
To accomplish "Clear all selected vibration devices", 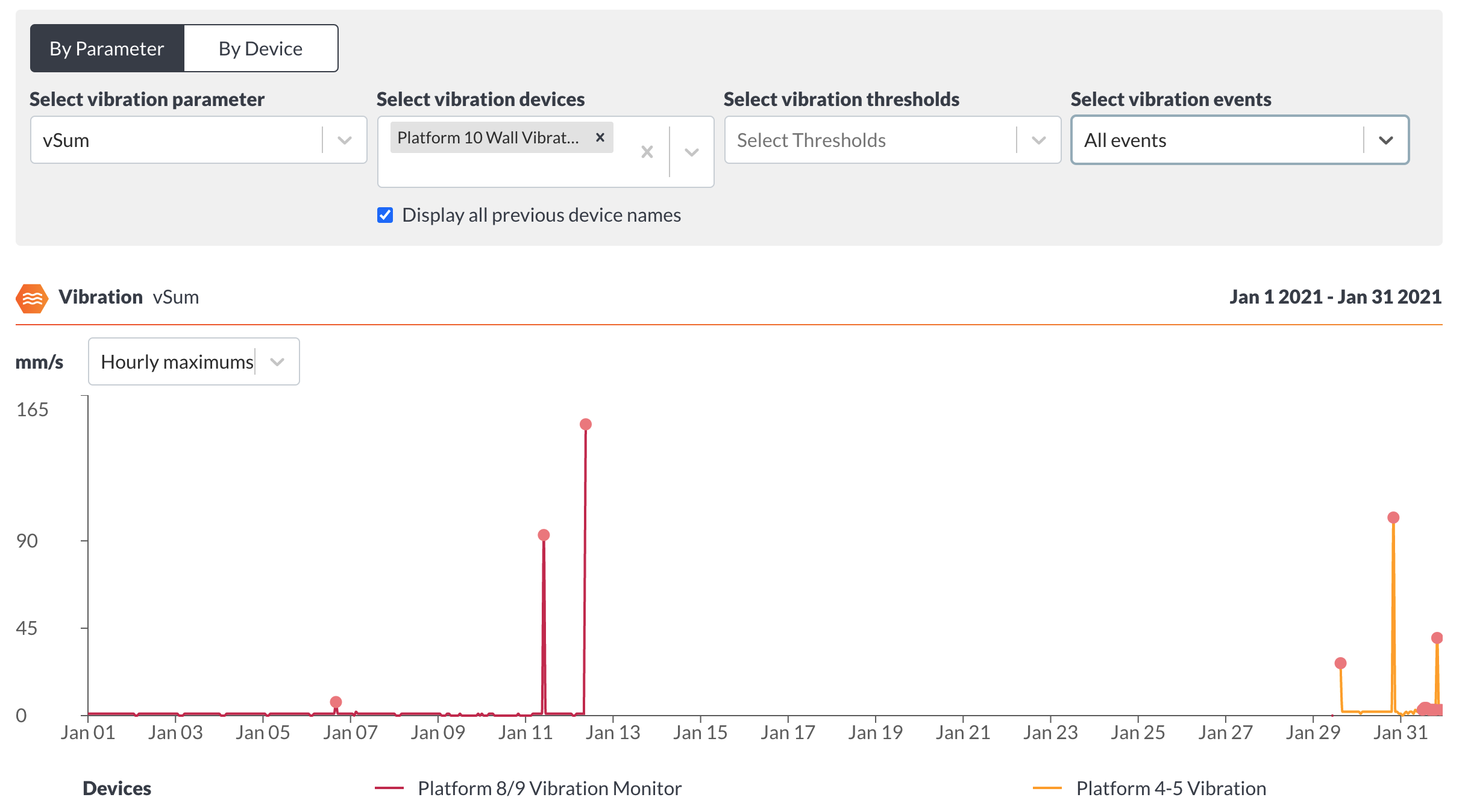I will coord(647,152).
